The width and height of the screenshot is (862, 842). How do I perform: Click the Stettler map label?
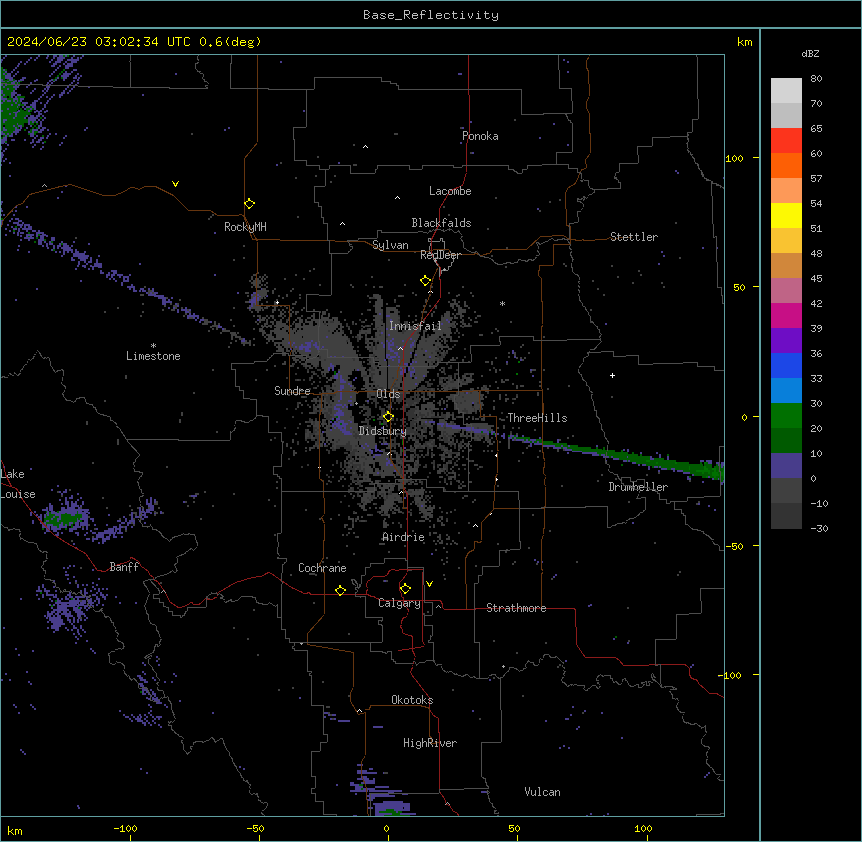click(634, 237)
